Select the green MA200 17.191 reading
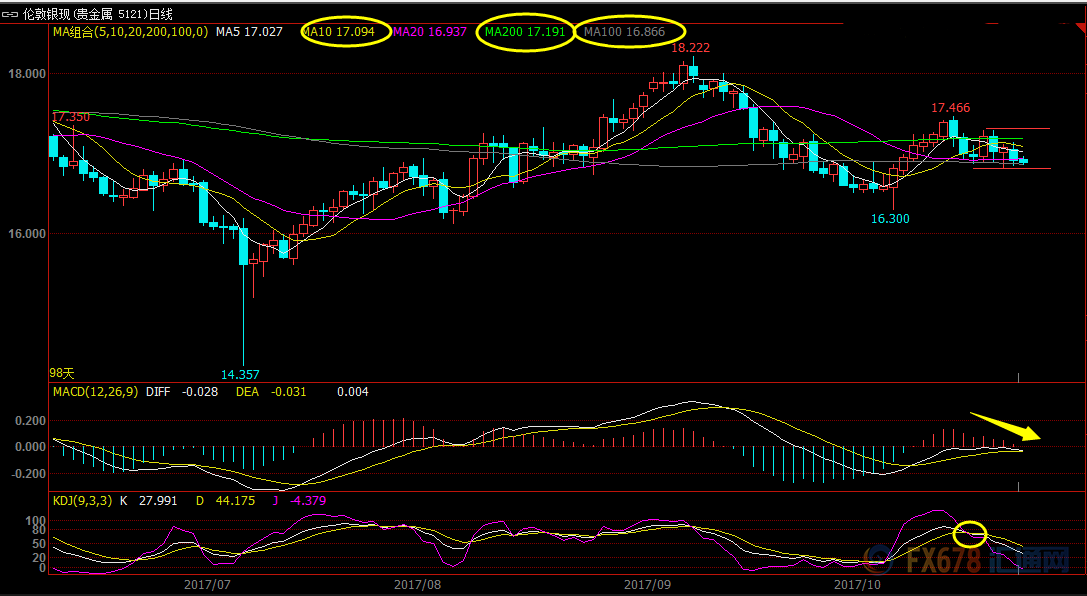 coord(525,32)
